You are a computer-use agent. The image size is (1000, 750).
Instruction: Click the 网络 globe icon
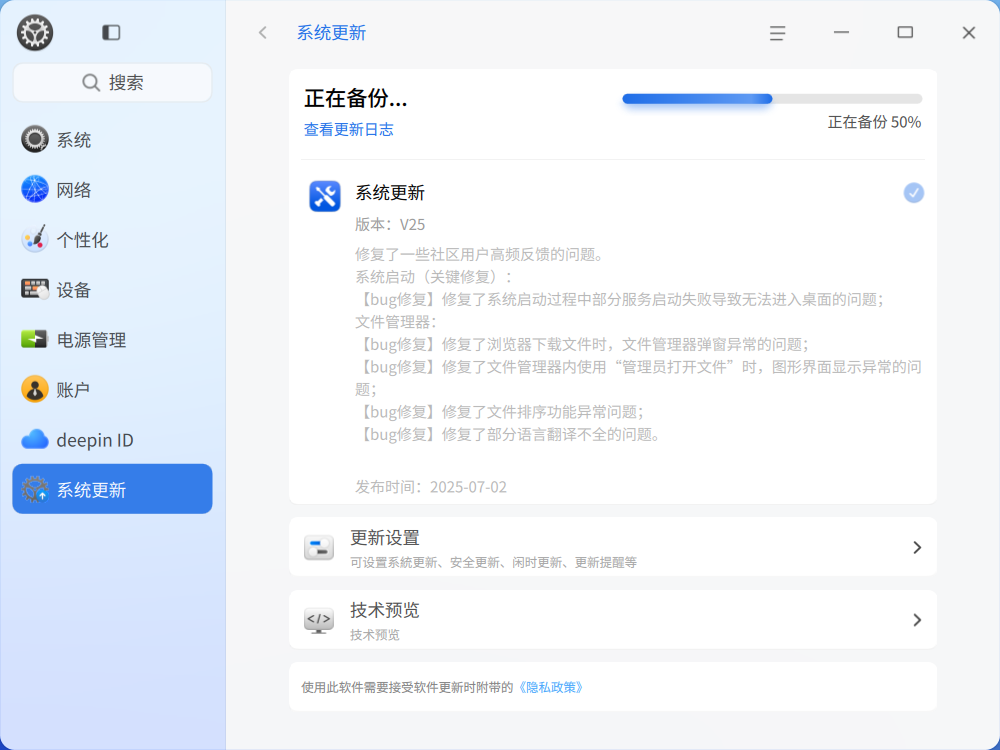(x=34, y=189)
